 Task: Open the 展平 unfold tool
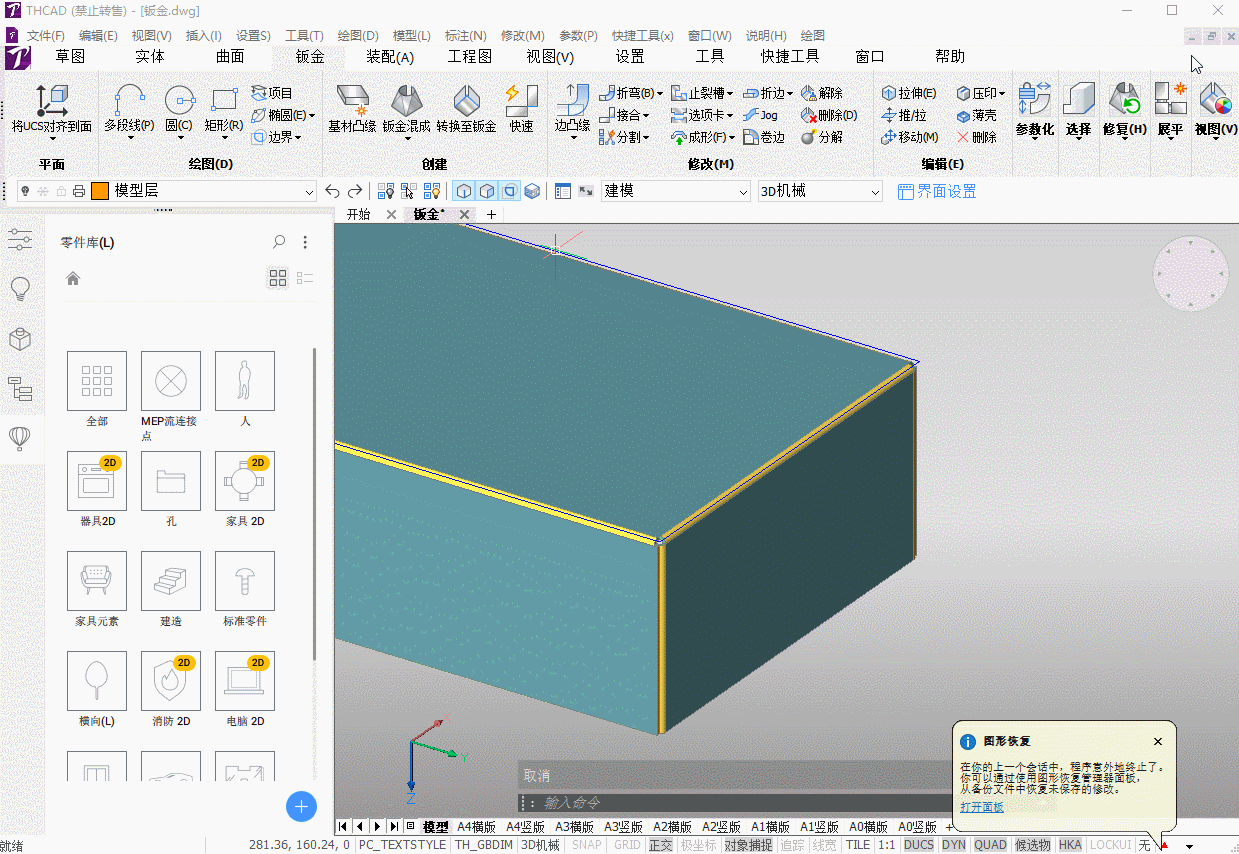1170,110
